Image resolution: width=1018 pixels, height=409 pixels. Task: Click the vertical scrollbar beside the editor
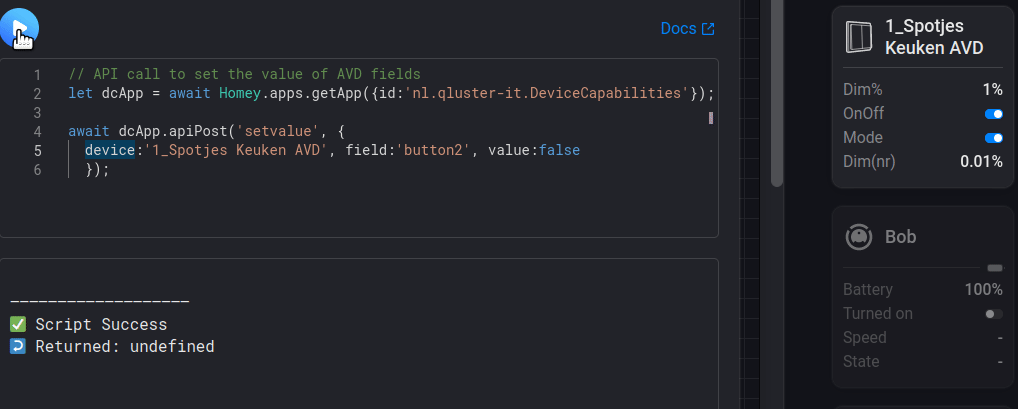click(x=776, y=94)
